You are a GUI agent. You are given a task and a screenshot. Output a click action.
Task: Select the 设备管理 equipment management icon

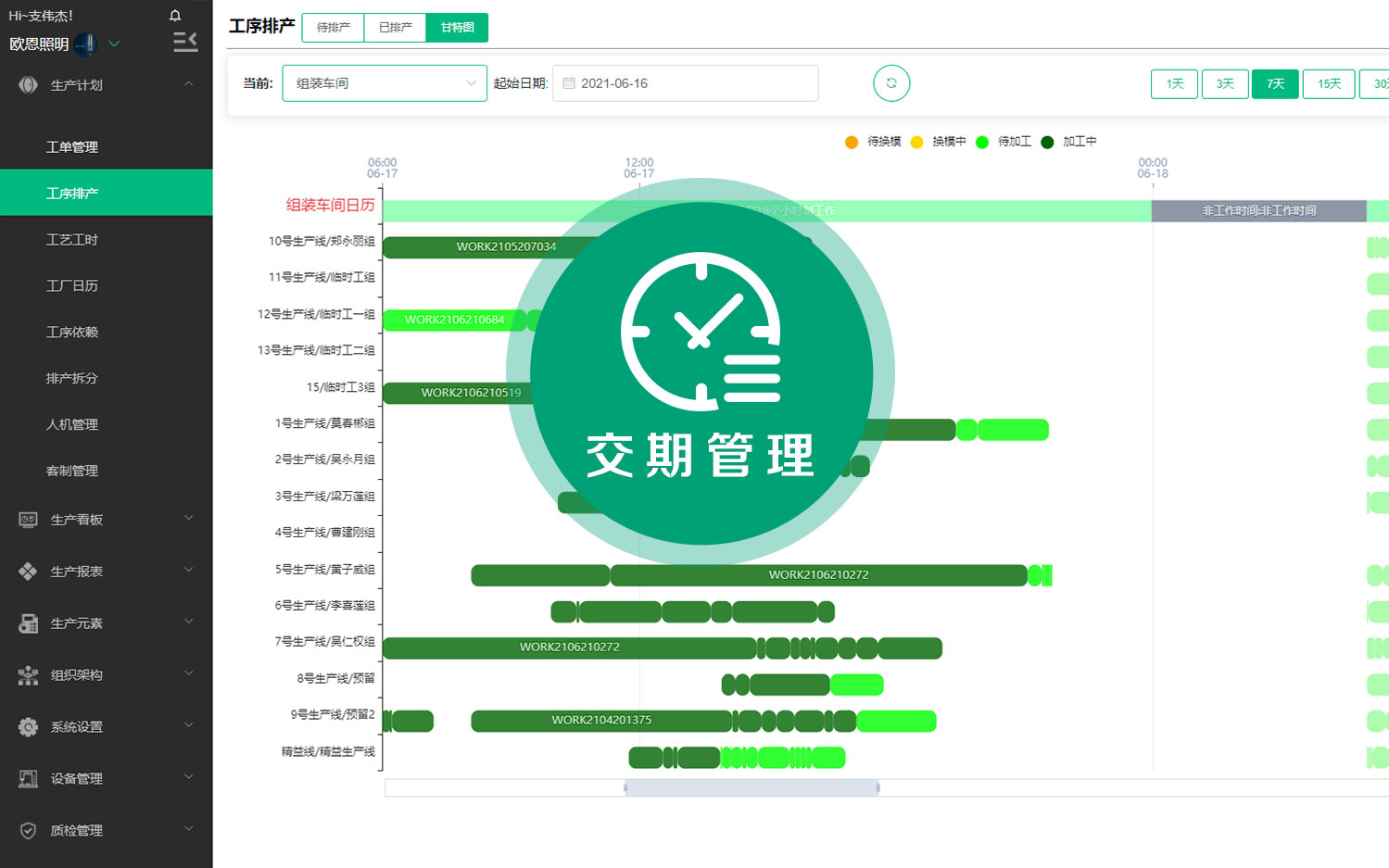(x=28, y=778)
